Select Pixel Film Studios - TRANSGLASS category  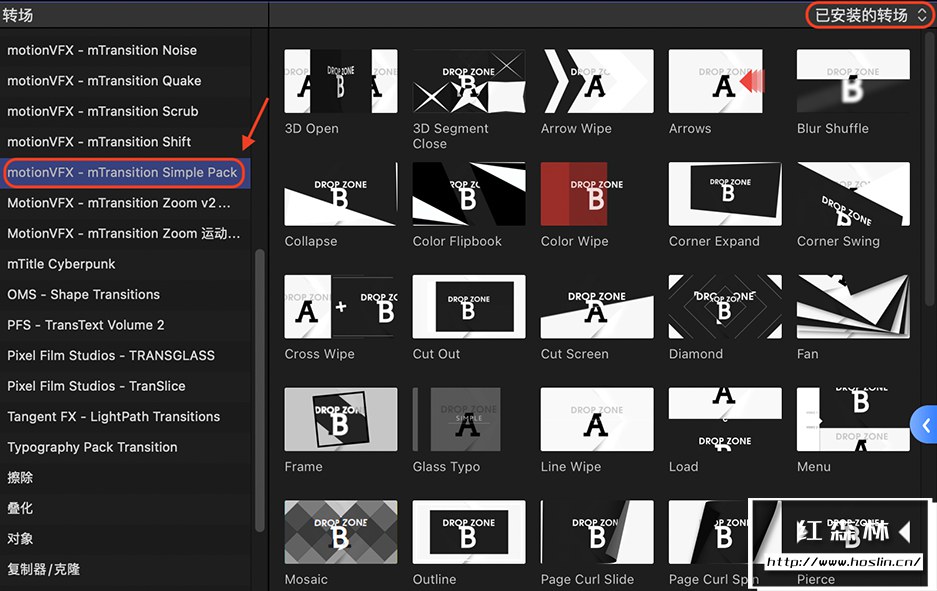pos(125,356)
